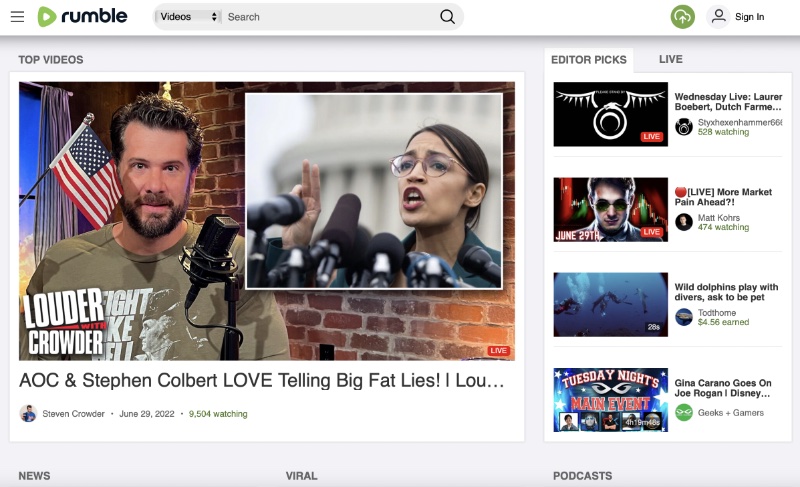Click Todthome channel name

coord(717,313)
